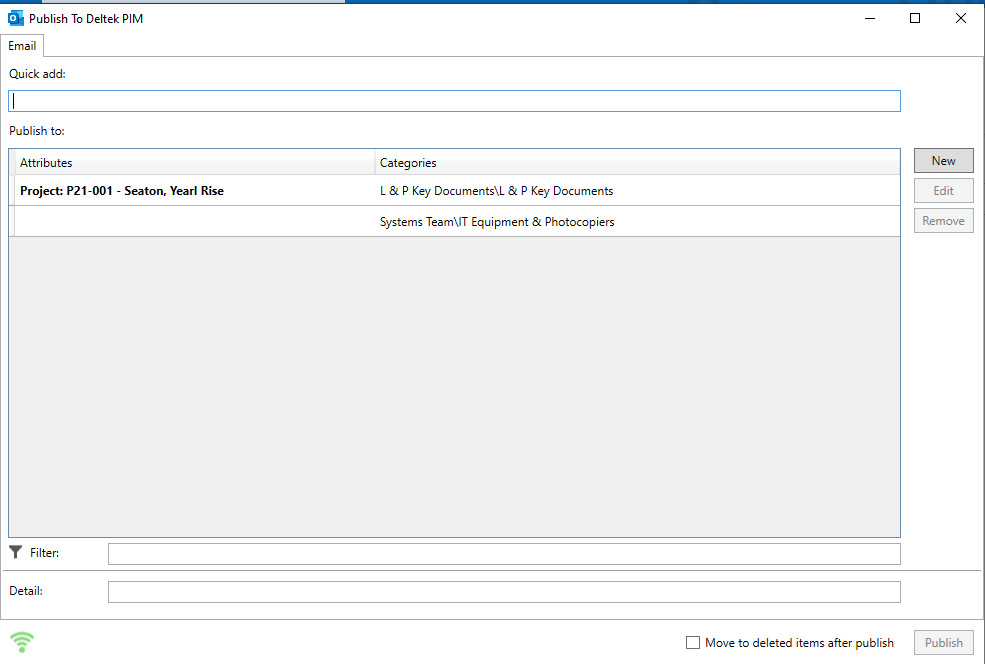Click the Publish button

coord(944,643)
